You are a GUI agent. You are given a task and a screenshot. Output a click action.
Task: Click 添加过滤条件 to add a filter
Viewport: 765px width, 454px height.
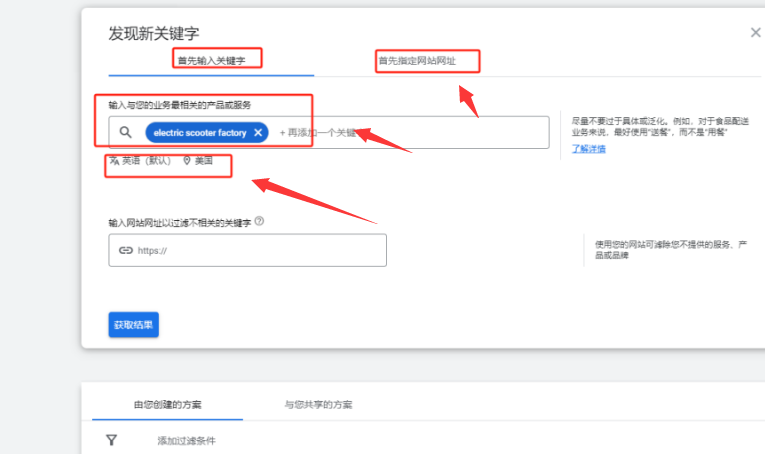click(x=186, y=441)
